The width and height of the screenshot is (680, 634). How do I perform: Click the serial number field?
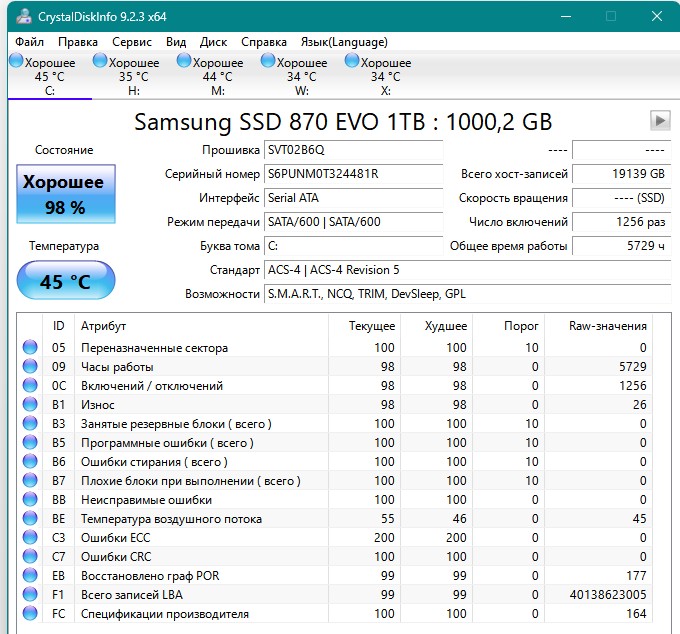click(x=352, y=174)
